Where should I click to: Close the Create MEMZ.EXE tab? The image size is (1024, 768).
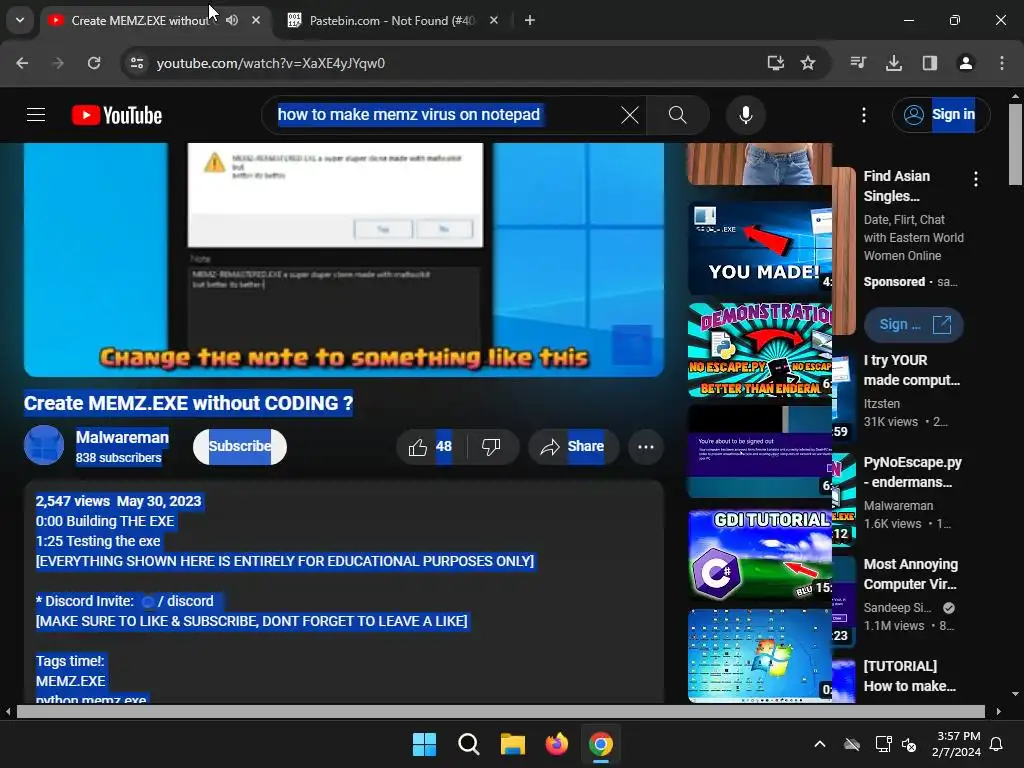256,20
